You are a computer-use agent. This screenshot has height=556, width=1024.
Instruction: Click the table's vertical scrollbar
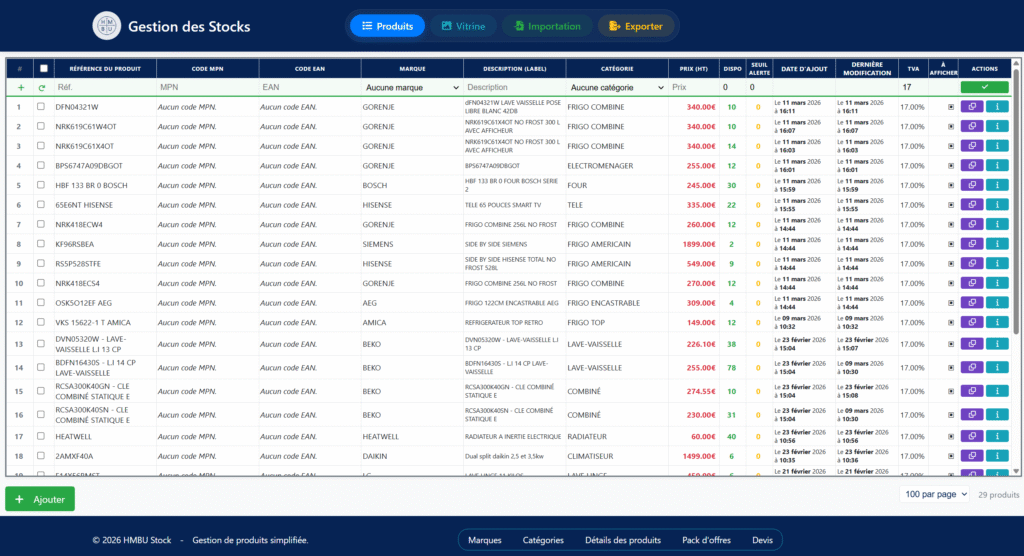click(1016, 270)
